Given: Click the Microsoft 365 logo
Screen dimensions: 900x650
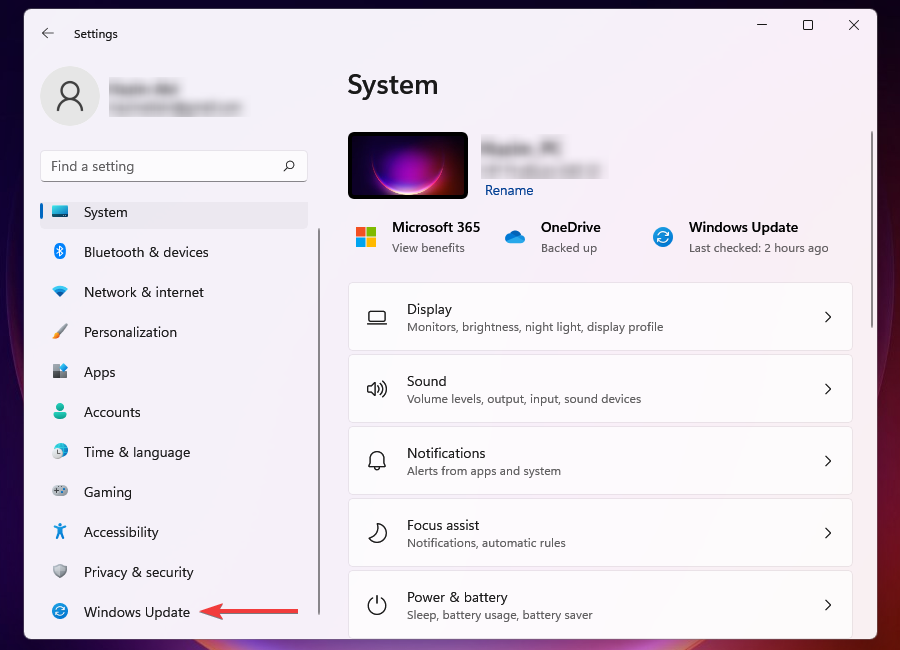Looking at the screenshot, I should coord(366,237).
